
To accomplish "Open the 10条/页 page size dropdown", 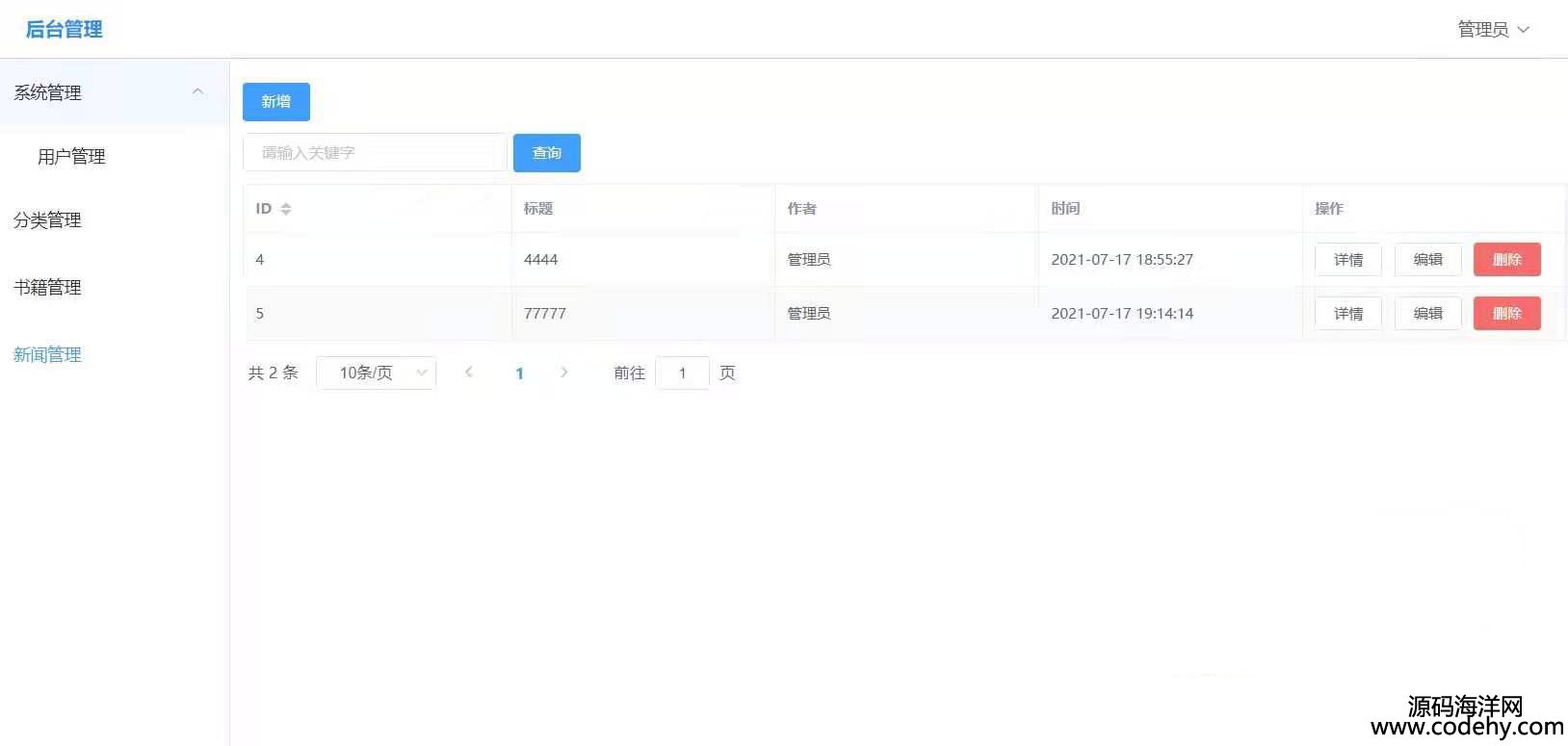I will tap(376, 373).
